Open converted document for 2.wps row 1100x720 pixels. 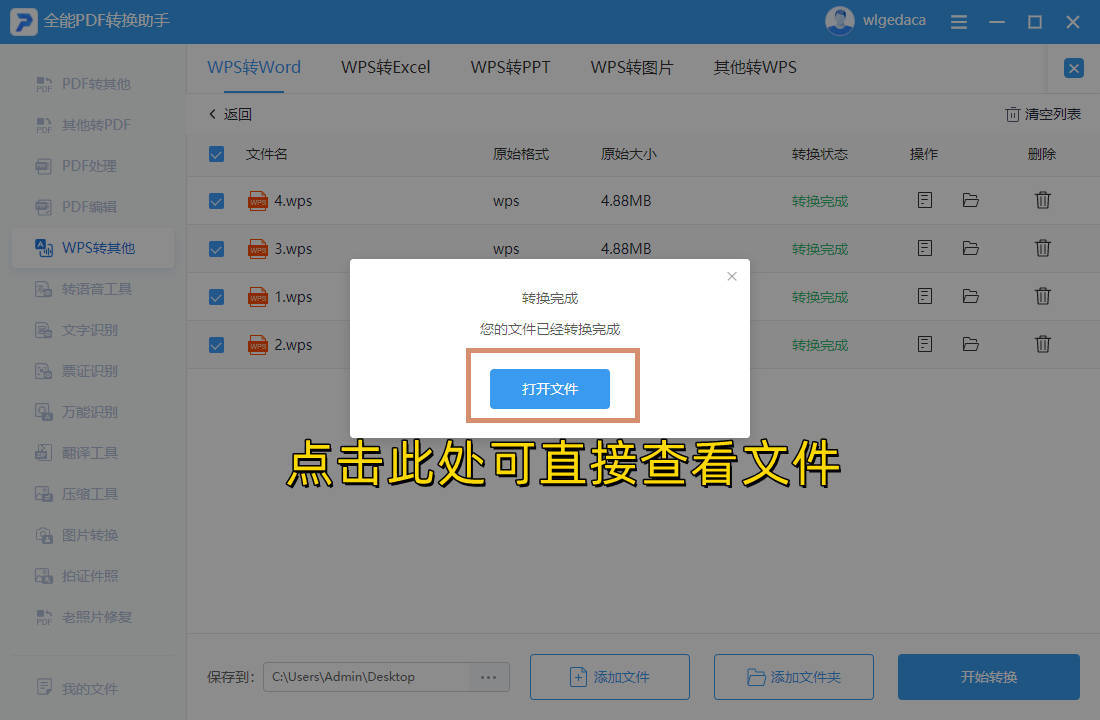pos(925,344)
